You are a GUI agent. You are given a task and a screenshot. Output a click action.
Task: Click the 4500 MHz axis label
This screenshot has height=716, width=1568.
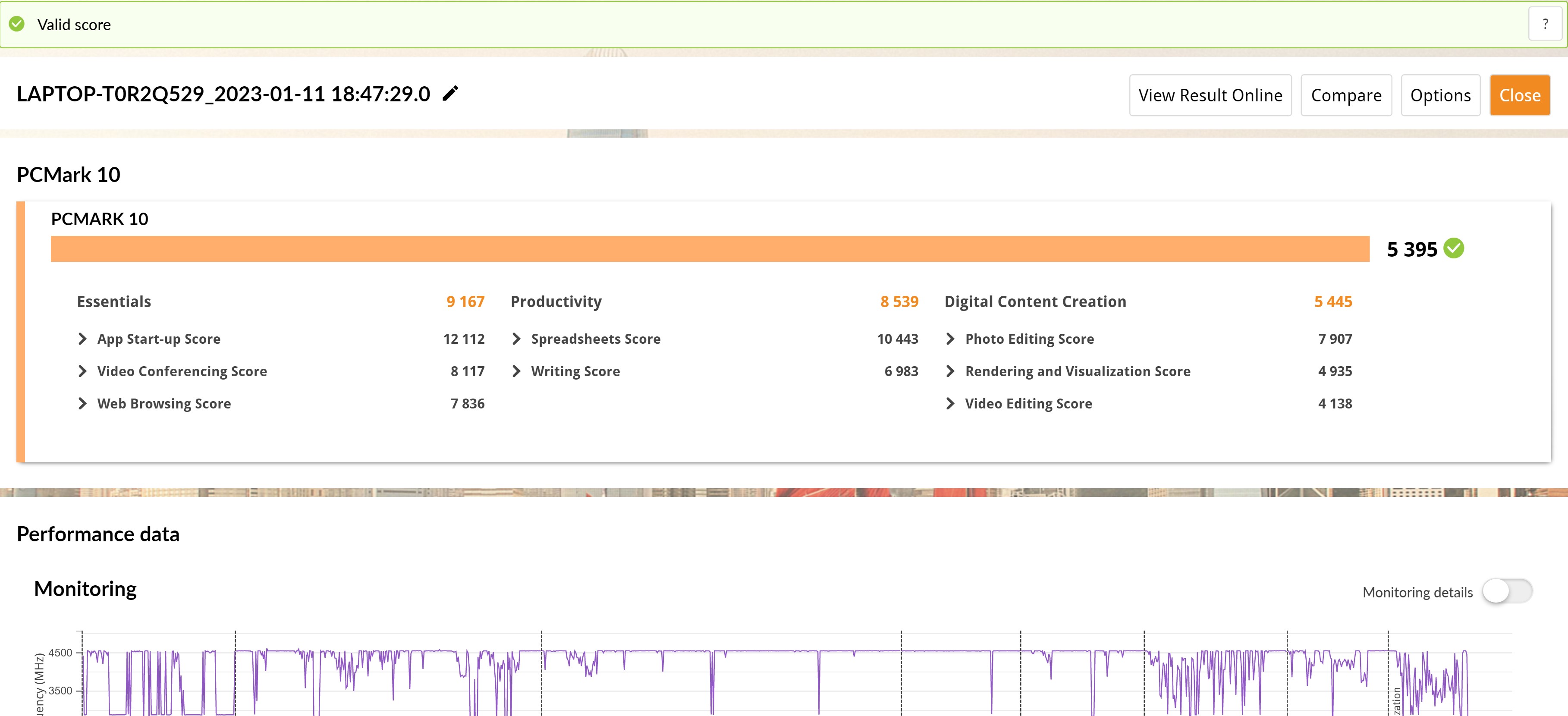[x=60, y=653]
